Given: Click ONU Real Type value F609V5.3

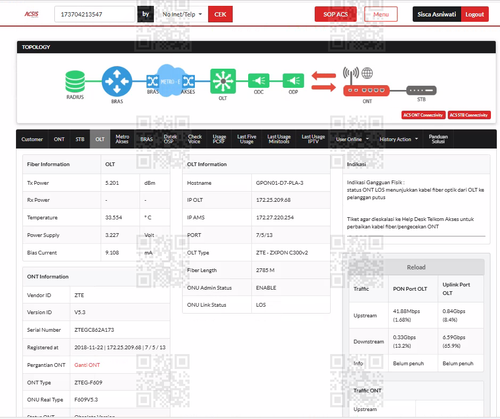Looking at the screenshot, I should coord(86,400).
